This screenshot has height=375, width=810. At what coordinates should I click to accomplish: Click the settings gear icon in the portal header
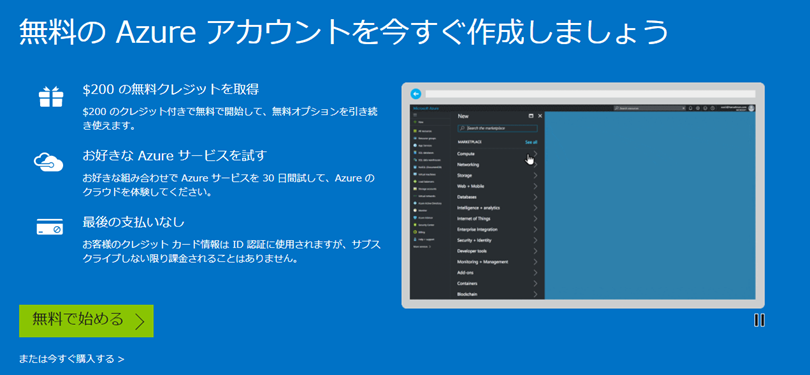tap(697, 108)
